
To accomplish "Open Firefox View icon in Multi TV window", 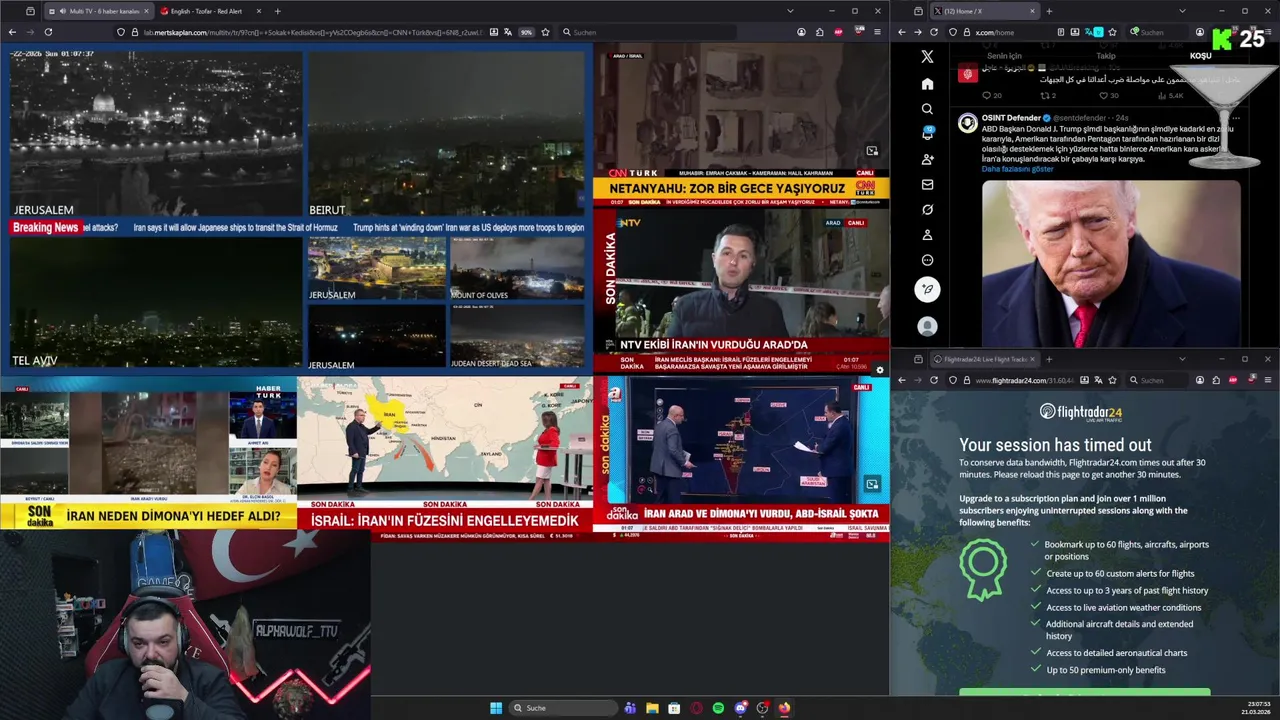I will 28,11.
